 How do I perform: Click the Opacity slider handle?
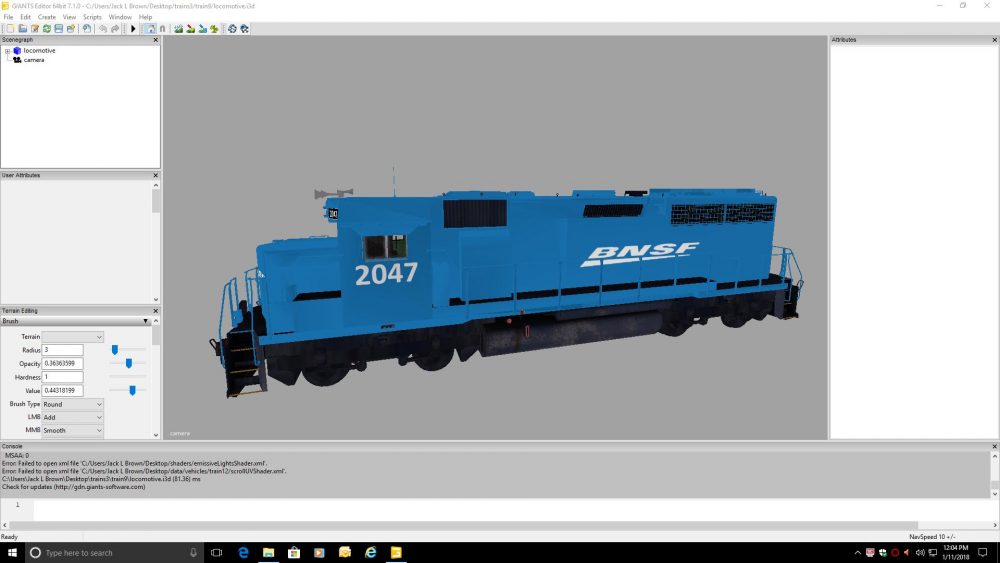[129, 363]
